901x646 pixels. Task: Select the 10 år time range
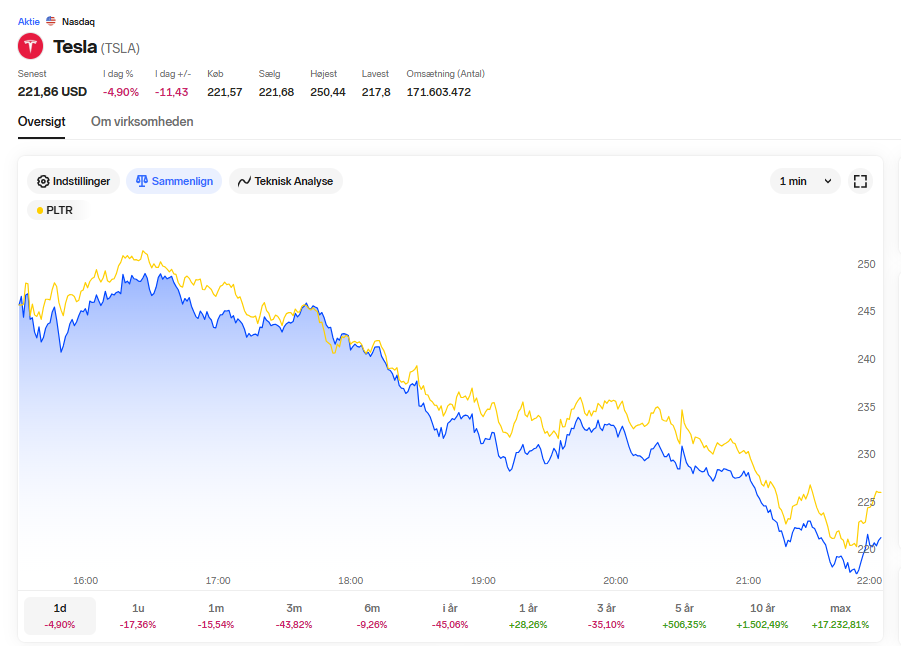(x=763, y=616)
